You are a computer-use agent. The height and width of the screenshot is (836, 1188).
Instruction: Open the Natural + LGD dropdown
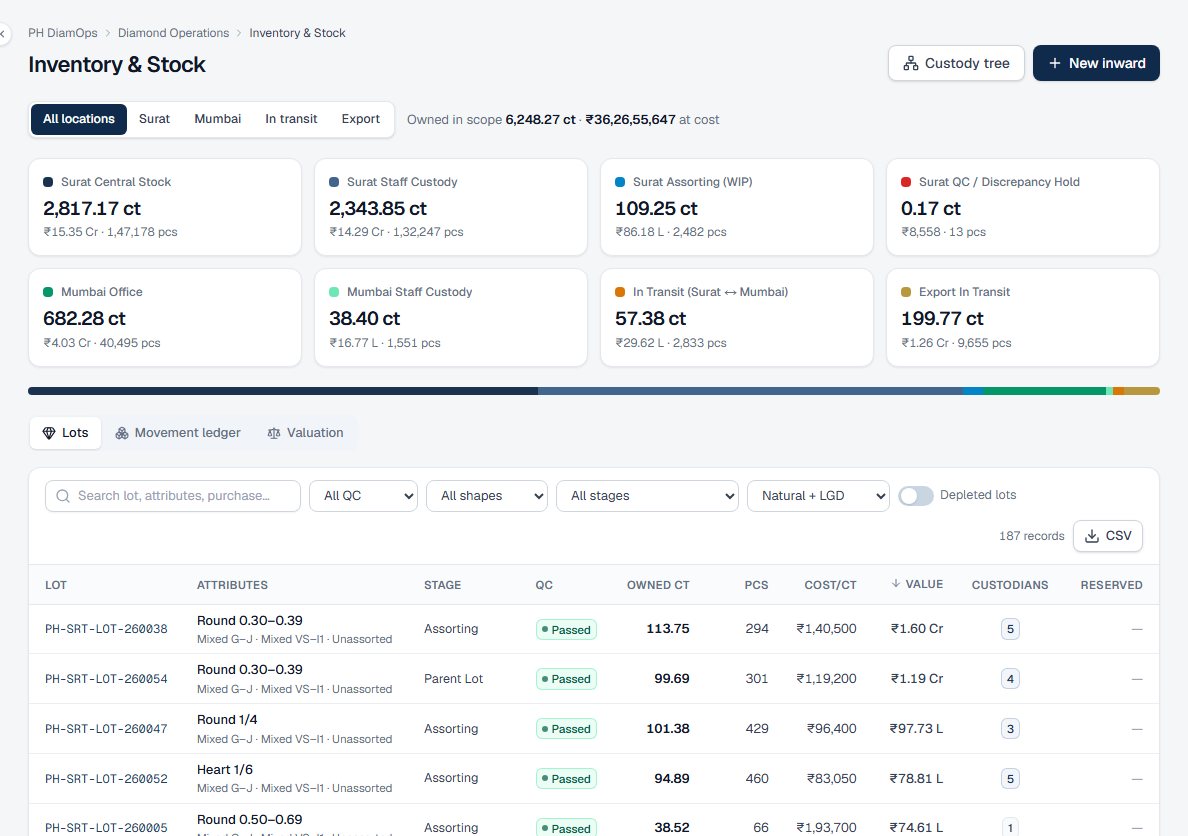(818, 496)
